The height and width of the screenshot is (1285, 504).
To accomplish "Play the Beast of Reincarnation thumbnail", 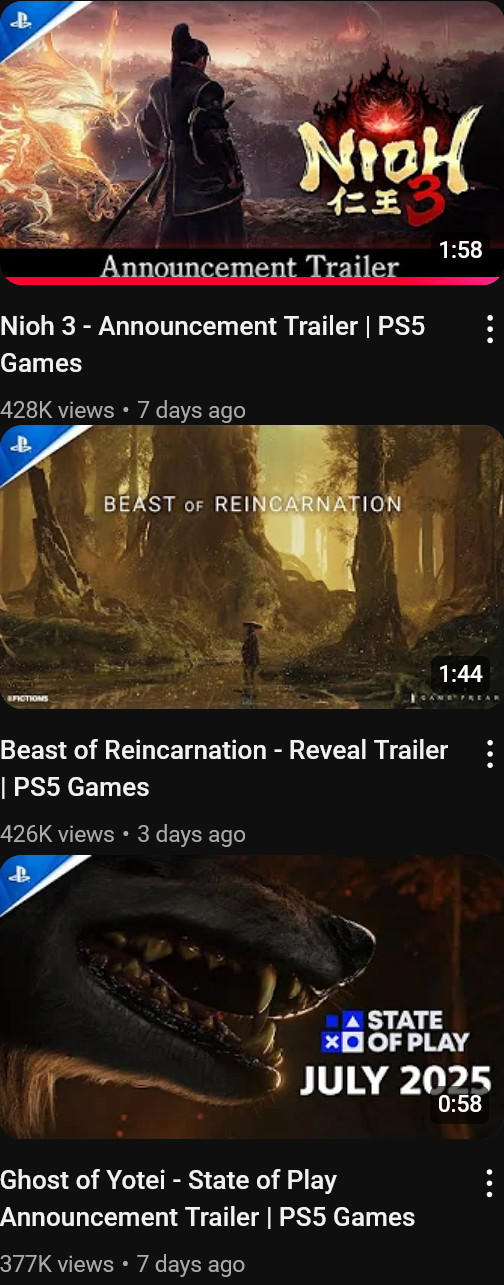I will (252, 567).
